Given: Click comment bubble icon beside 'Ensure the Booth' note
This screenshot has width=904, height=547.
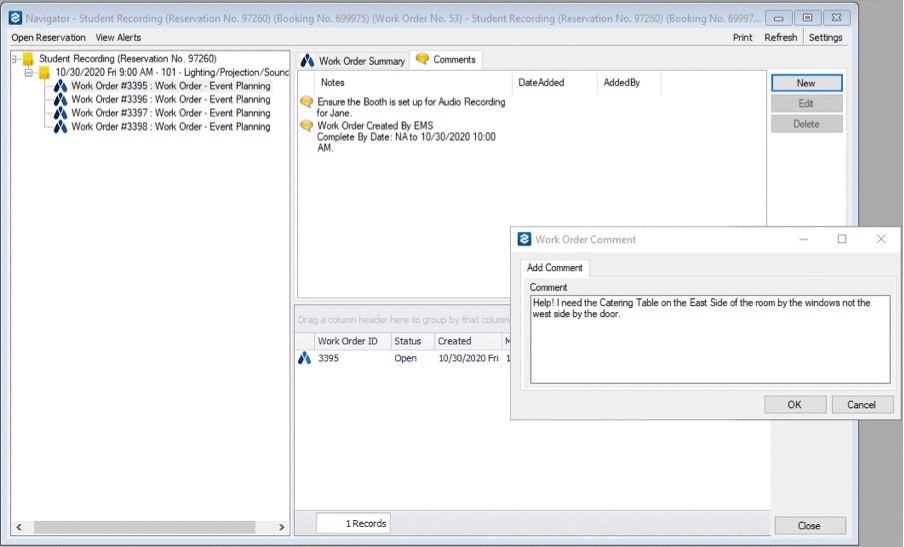Looking at the screenshot, I should pyautogui.click(x=307, y=103).
